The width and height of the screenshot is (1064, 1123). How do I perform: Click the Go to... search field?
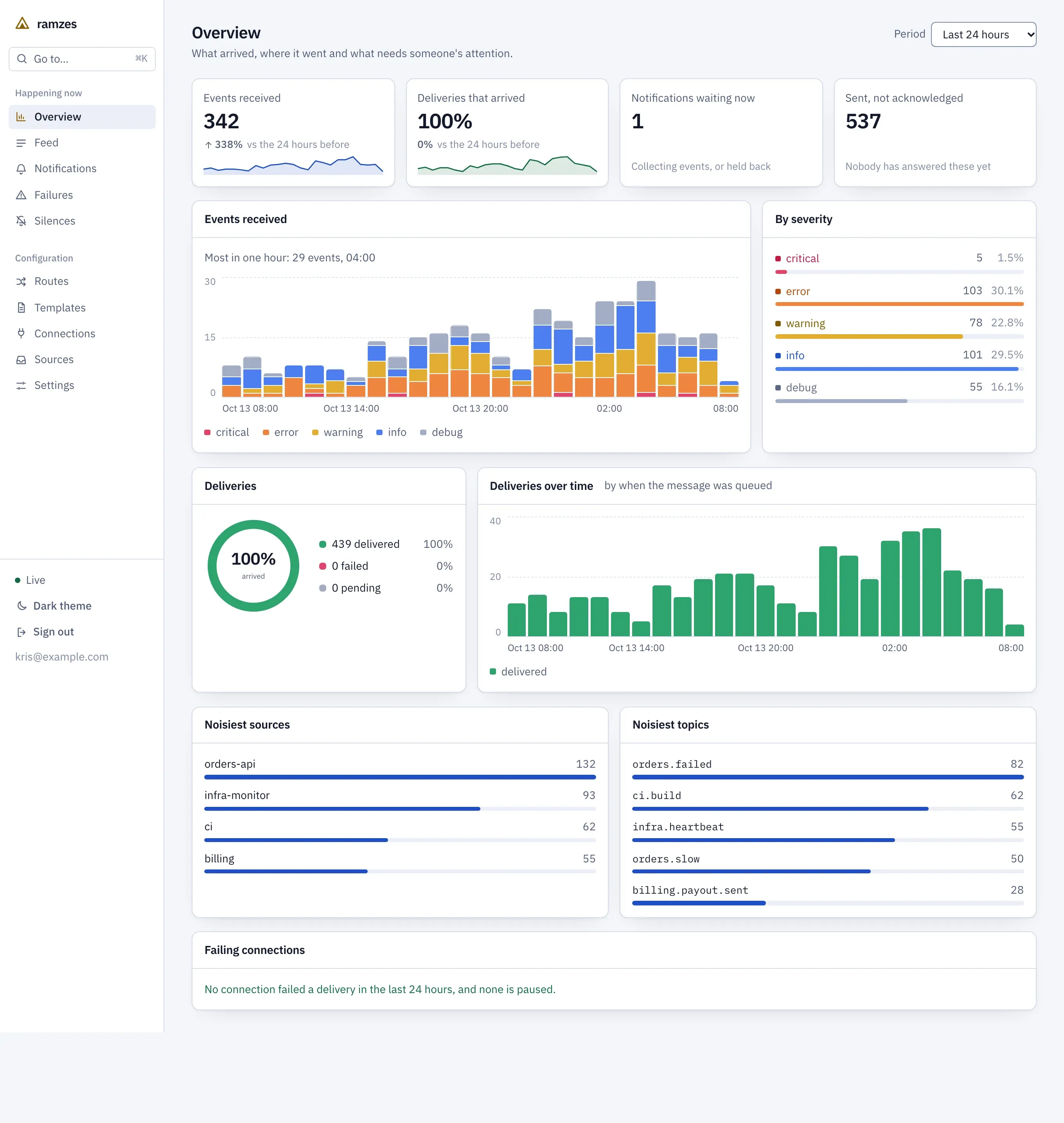(82, 59)
